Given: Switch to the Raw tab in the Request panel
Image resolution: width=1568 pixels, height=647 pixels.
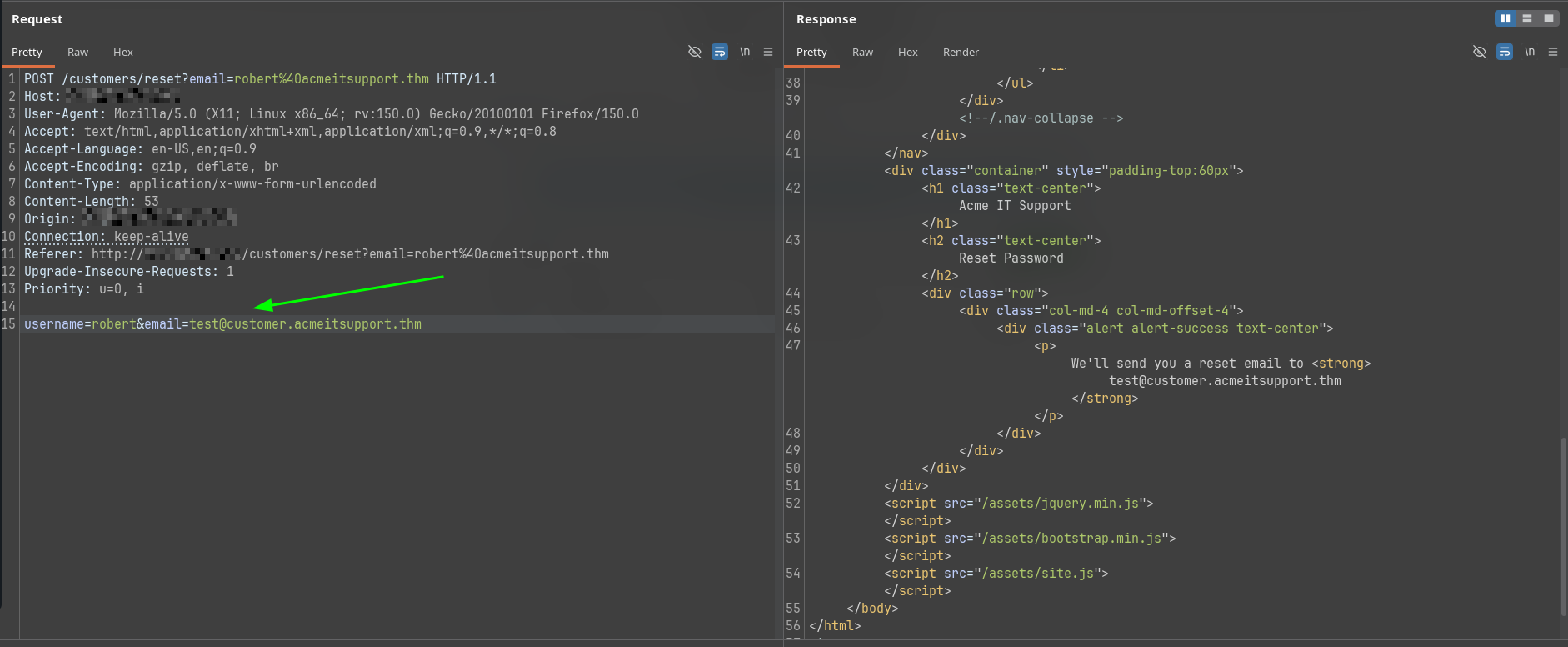Looking at the screenshot, I should coord(77,52).
